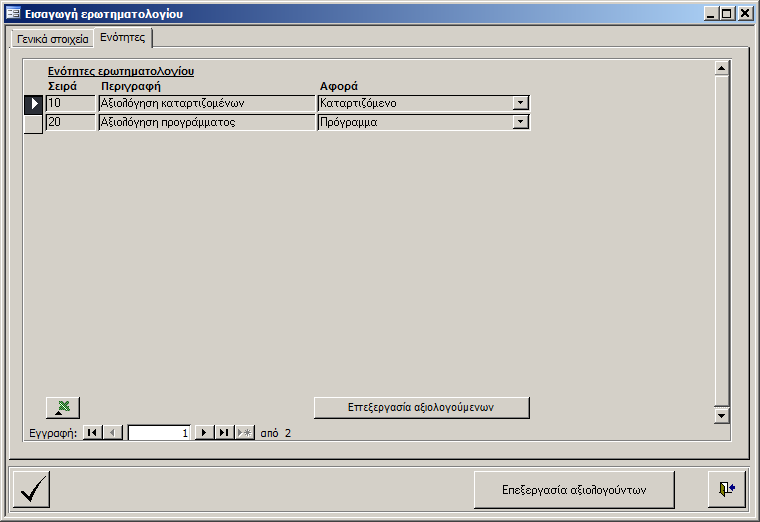Select the Ενότητες tab
Image resolution: width=760 pixels, height=522 pixels.
click(x=123, y=37)
